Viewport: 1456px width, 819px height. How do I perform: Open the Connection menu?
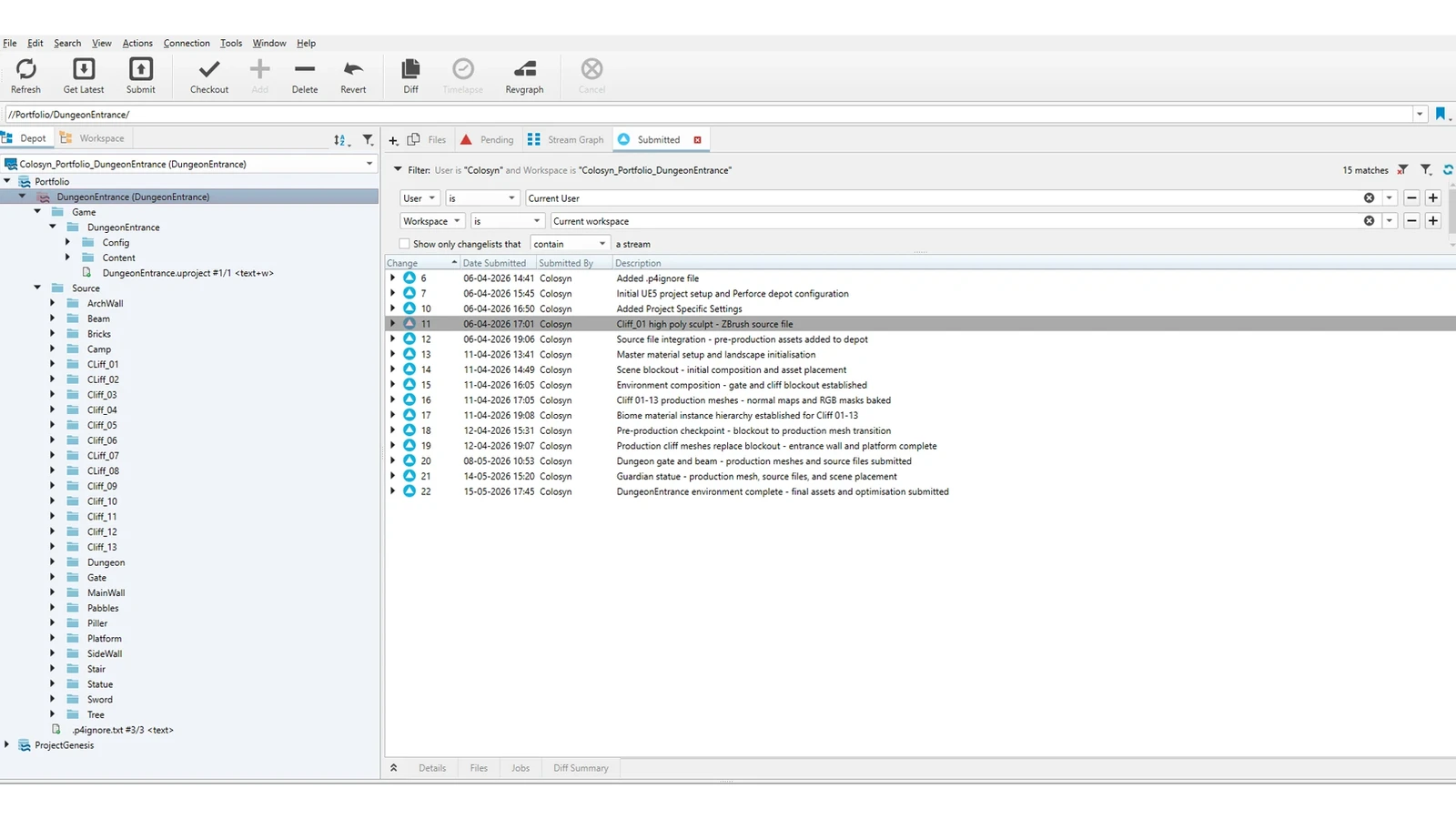tap(187, 43)
